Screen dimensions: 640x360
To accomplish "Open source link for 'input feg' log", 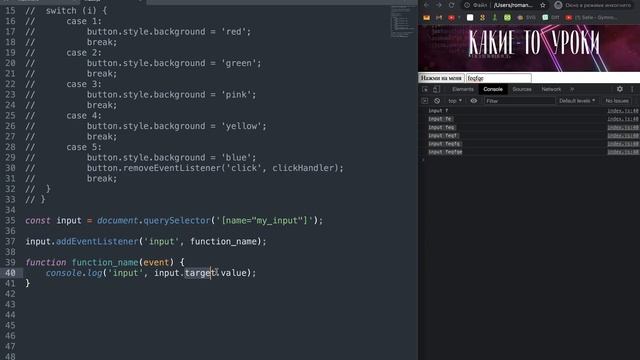I will [x=622, y=127].
